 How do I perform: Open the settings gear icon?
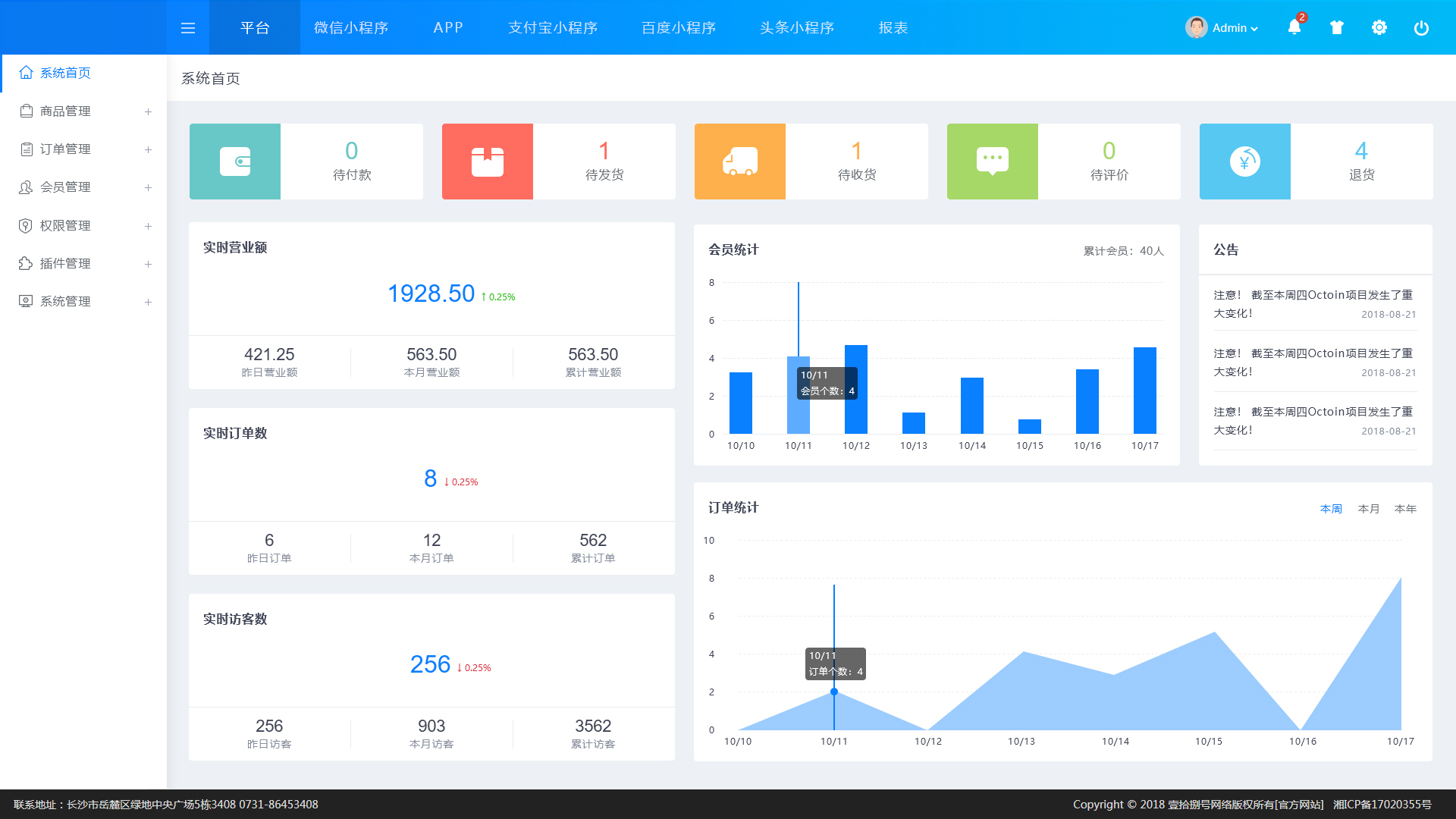coord(1379,28)
